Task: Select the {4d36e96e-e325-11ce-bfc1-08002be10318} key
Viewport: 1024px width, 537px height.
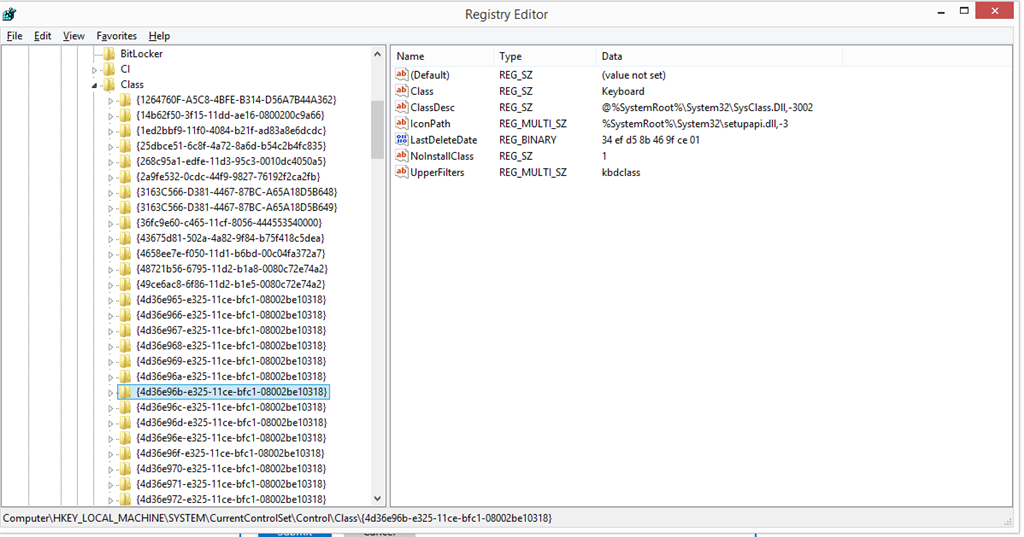Action: (x=231, y=438)
